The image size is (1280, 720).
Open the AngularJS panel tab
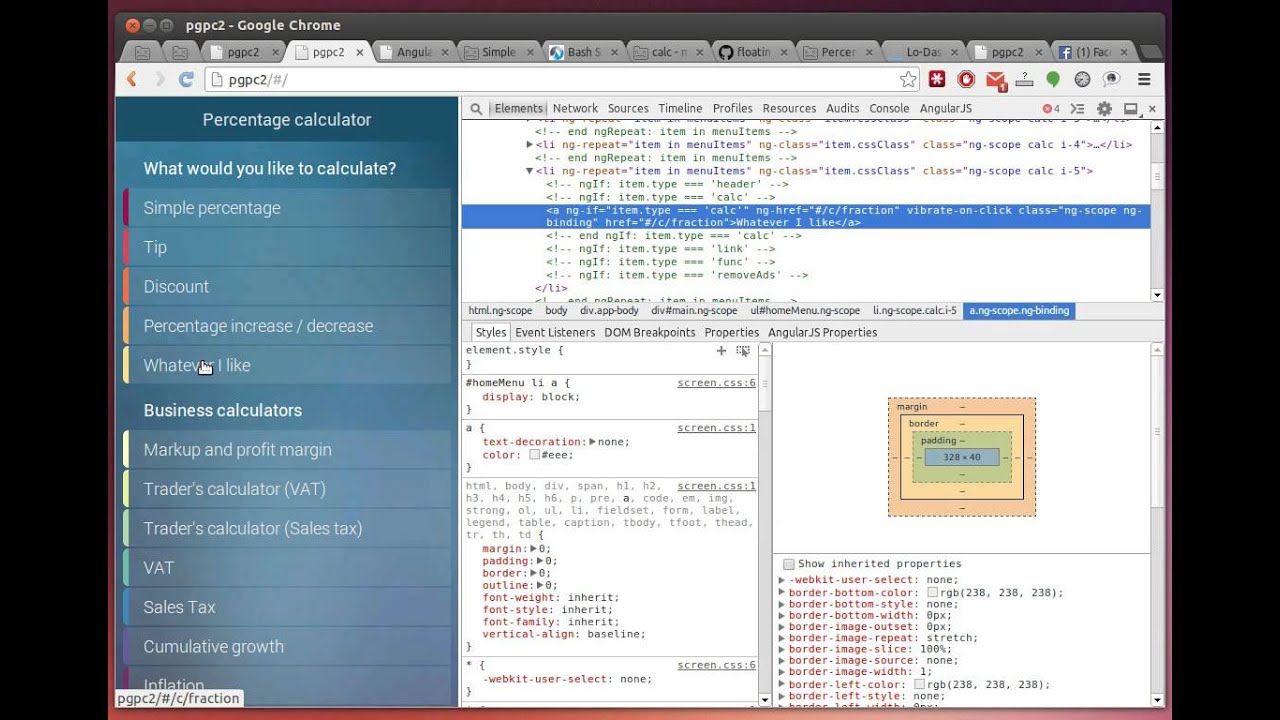coord(945,109)
